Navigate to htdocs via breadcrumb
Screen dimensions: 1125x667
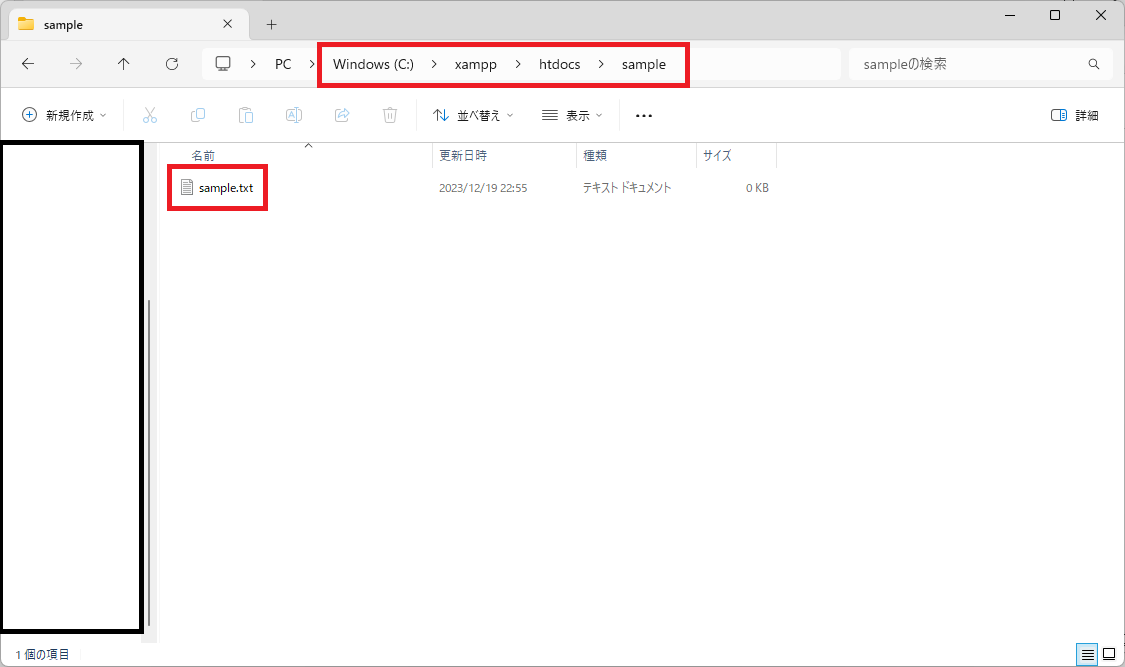click(x=559, y=63)
